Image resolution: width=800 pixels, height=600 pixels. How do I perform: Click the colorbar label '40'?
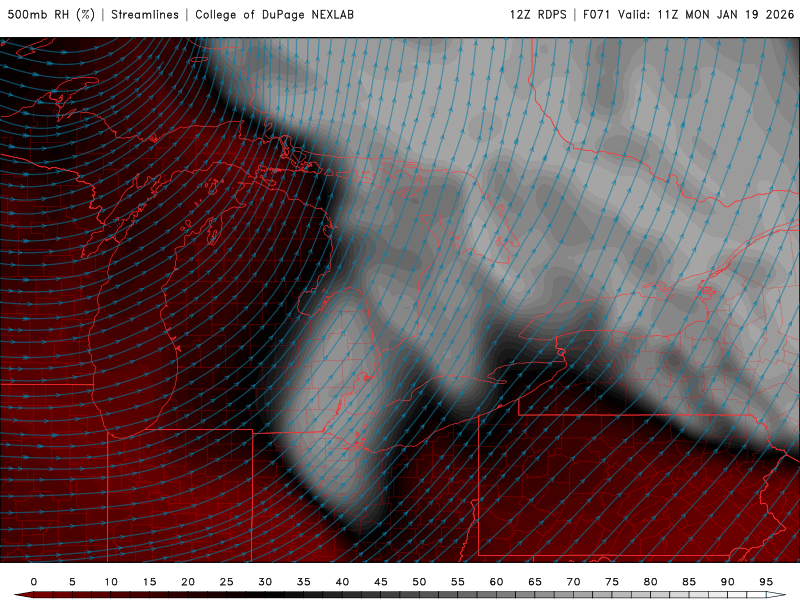click(342, 582)
